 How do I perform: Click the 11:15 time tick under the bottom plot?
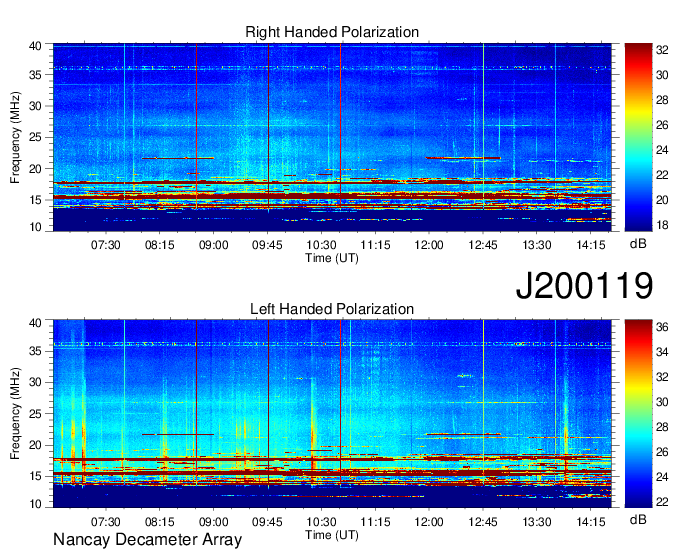click(x=375, y=522)
